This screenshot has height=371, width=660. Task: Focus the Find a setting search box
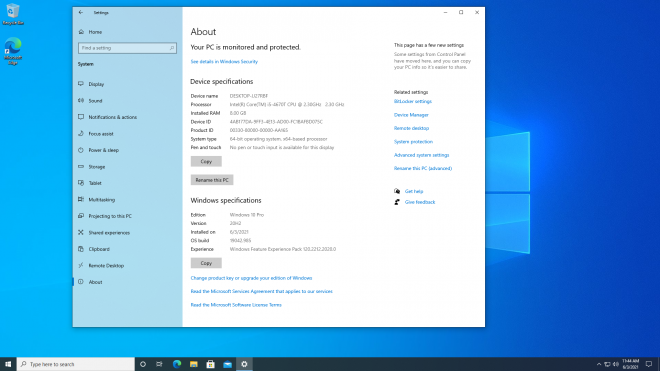pyautogui.click(x=127, y=48)
